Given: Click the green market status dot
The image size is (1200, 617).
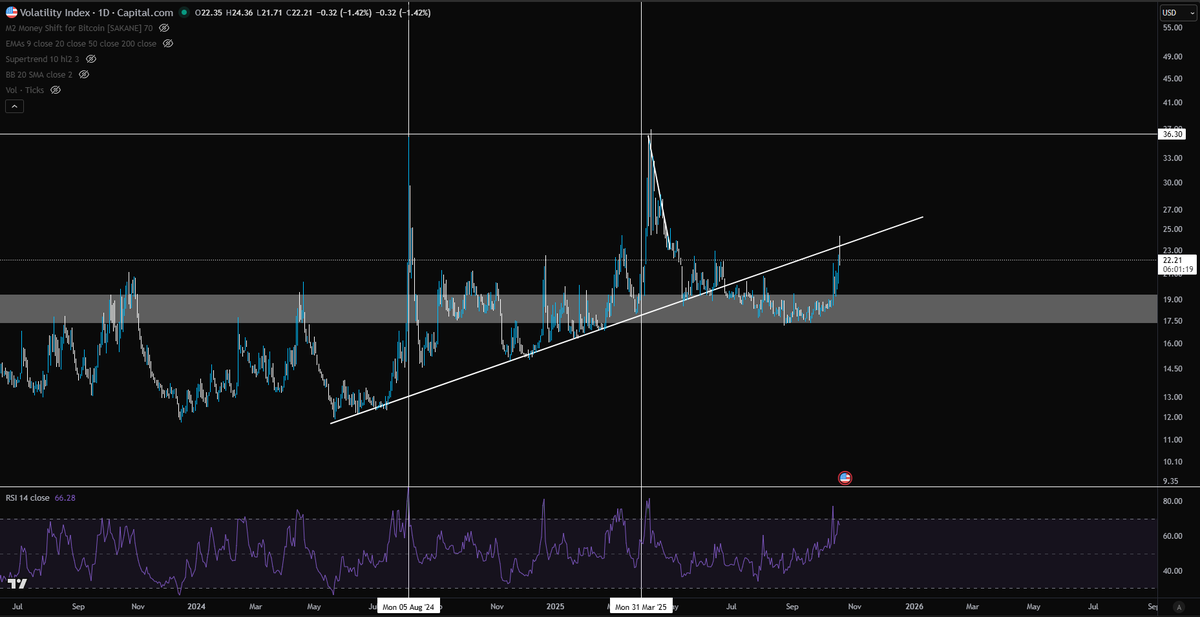Looking at the screenshot, I should [x=185, y=12].
